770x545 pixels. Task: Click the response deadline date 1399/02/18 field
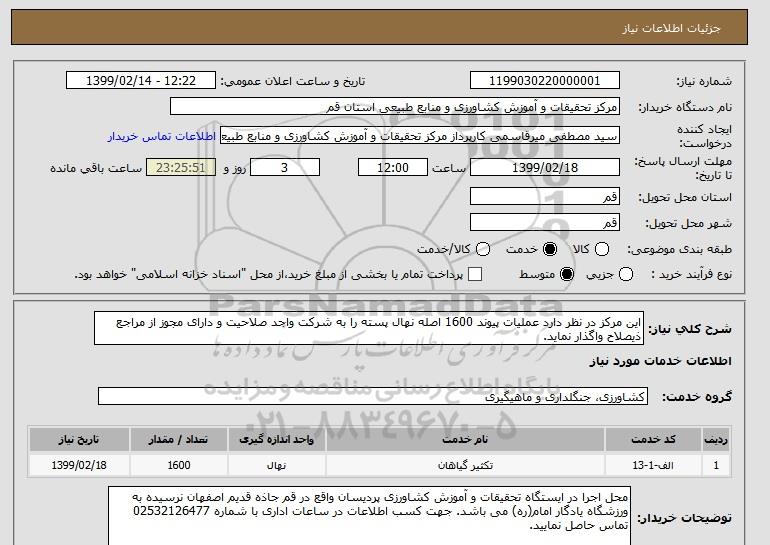click(545, 167)
